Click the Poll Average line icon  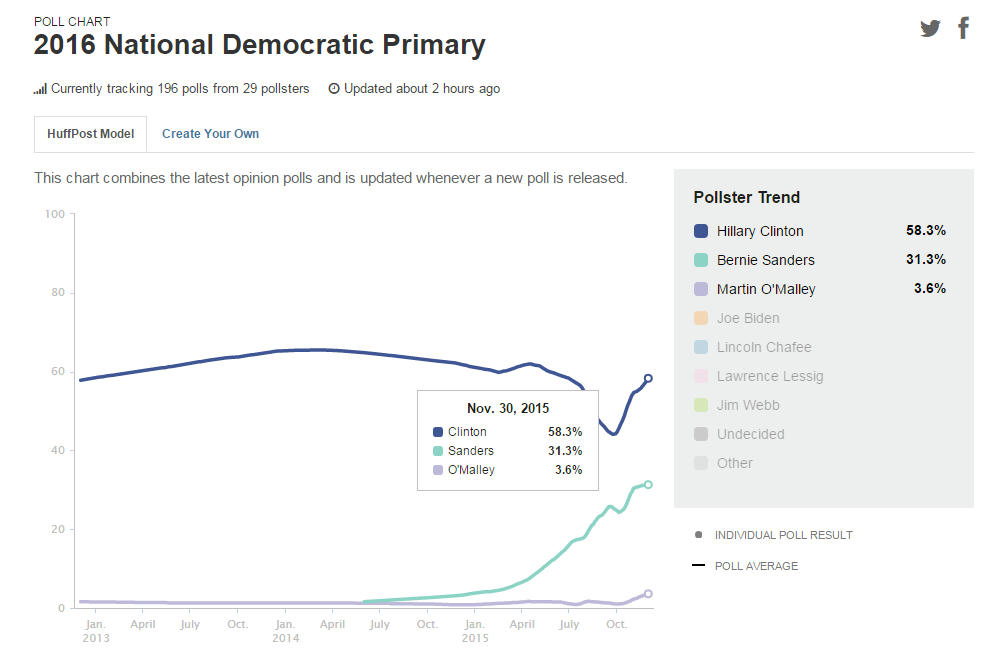698,566
